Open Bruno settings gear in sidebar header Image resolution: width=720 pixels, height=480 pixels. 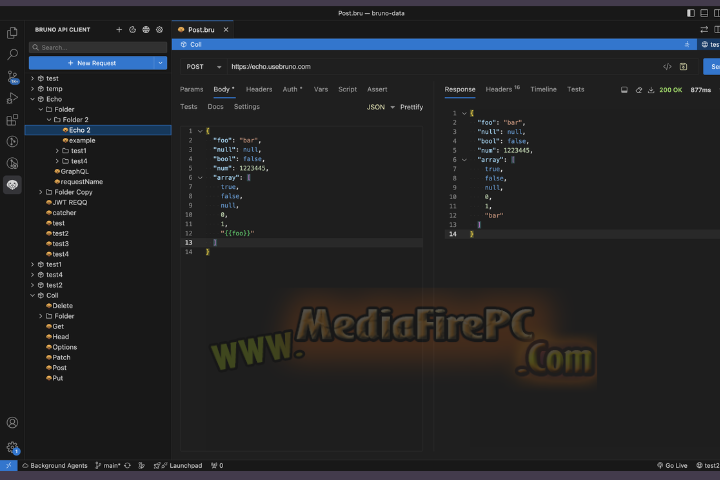tap(159, 29)
